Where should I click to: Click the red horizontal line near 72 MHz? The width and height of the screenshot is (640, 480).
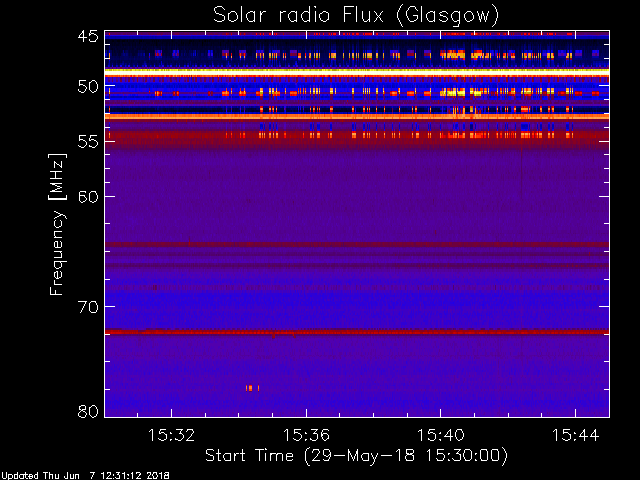tap(357, 332)
